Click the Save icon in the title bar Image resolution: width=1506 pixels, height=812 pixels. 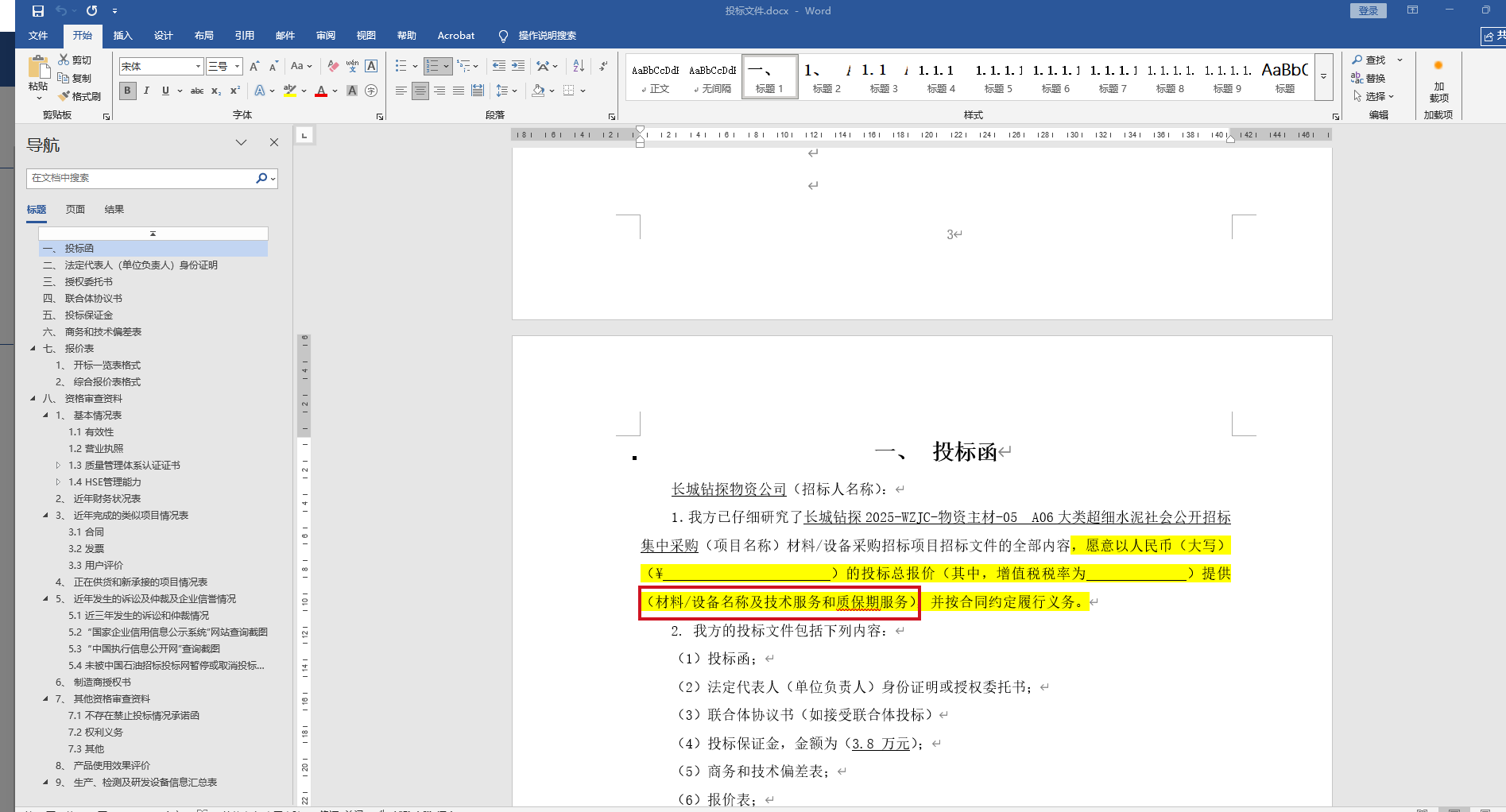click(x=37, y=11)
